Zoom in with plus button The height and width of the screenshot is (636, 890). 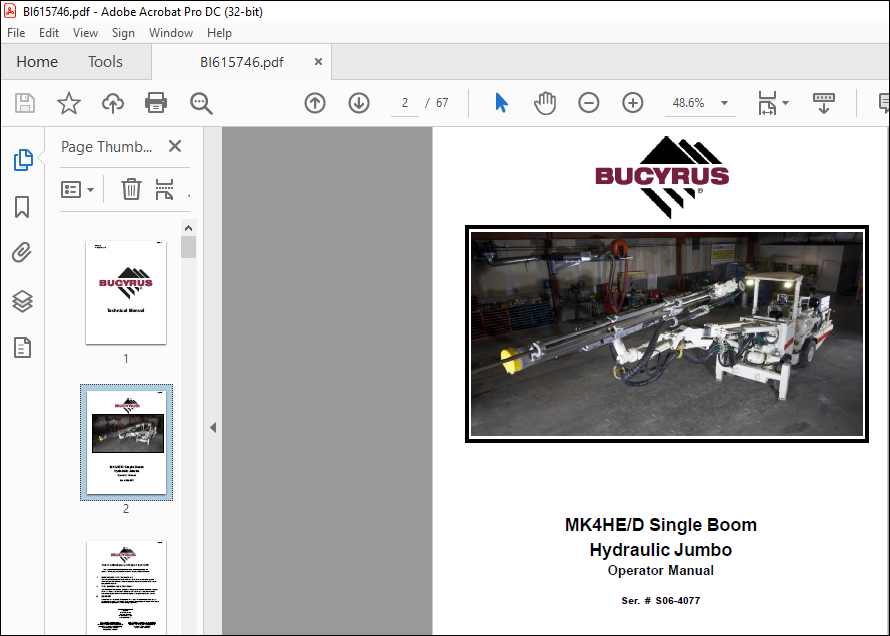click(x=632, y=103)
